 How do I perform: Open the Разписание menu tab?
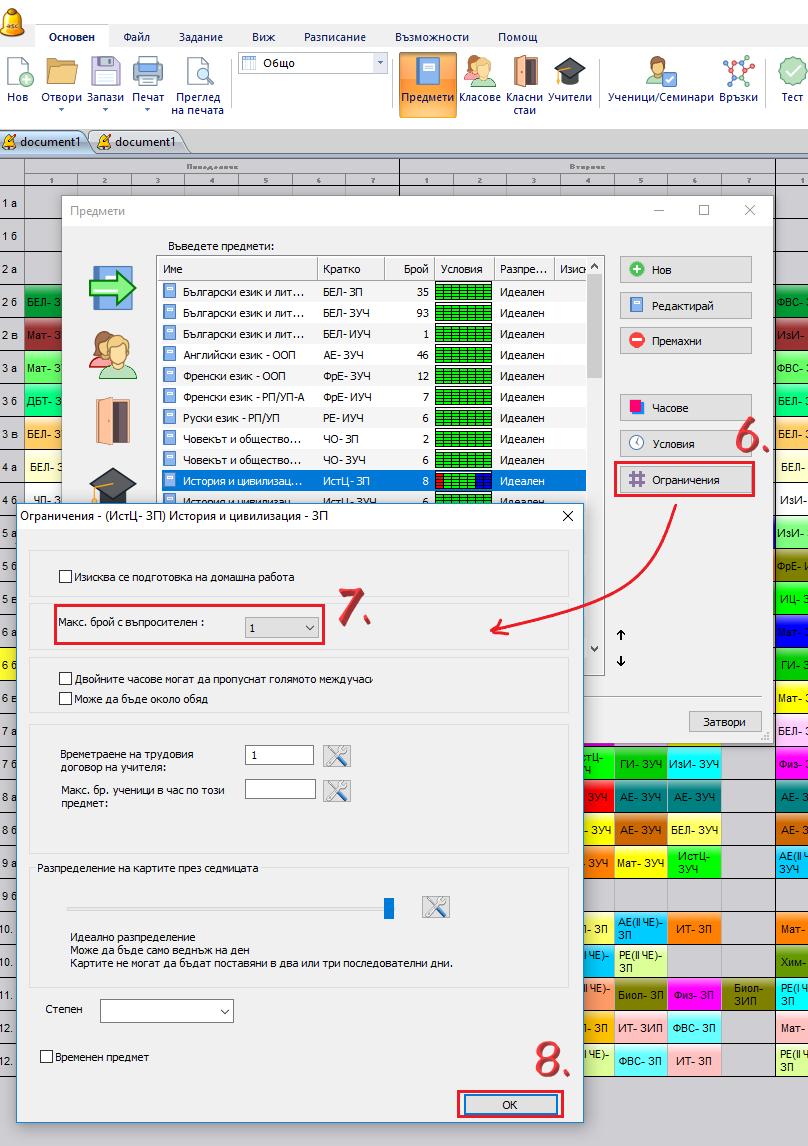(x=335, y=37)
